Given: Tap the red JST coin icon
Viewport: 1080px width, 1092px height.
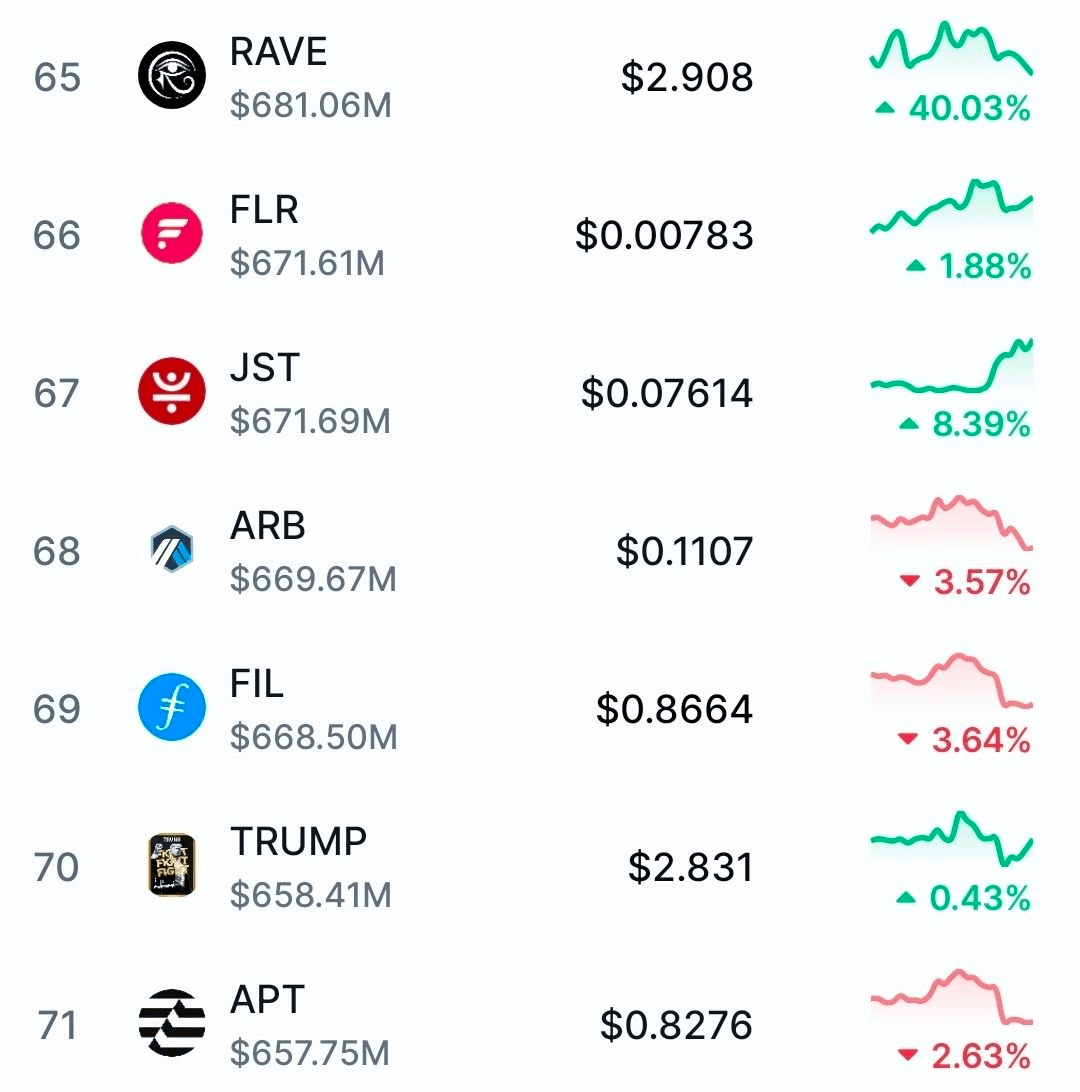Looking at the screenshot, I should point(172,392).
